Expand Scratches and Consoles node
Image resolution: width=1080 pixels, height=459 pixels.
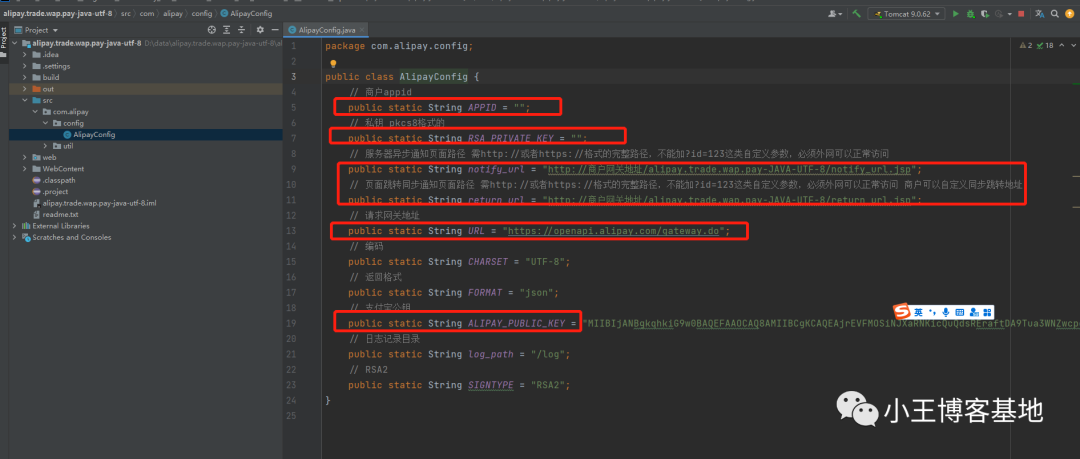tap(15, 237)
